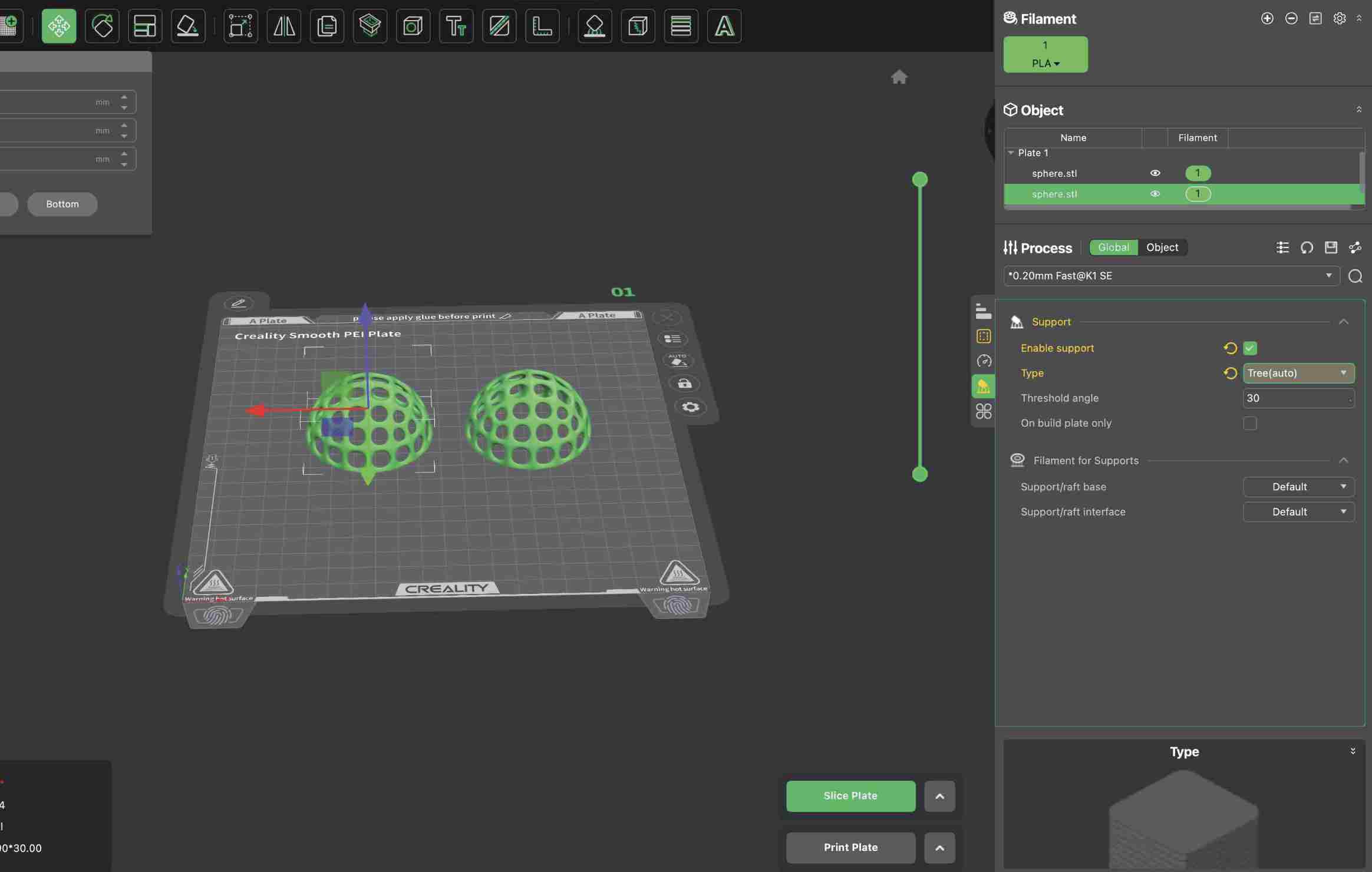Expand Print Plate options arrow
Image resolution: width=1372 pixels, height=872 pixels.
(939, 848)
